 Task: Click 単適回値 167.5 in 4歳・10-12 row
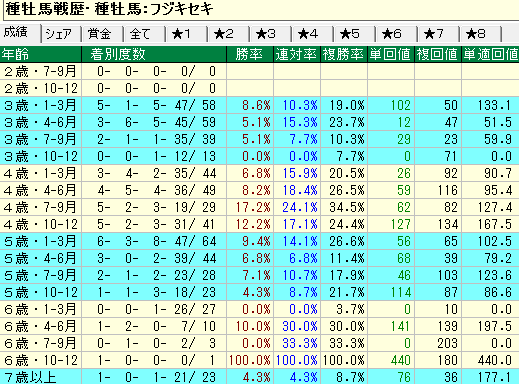(495, 224)
